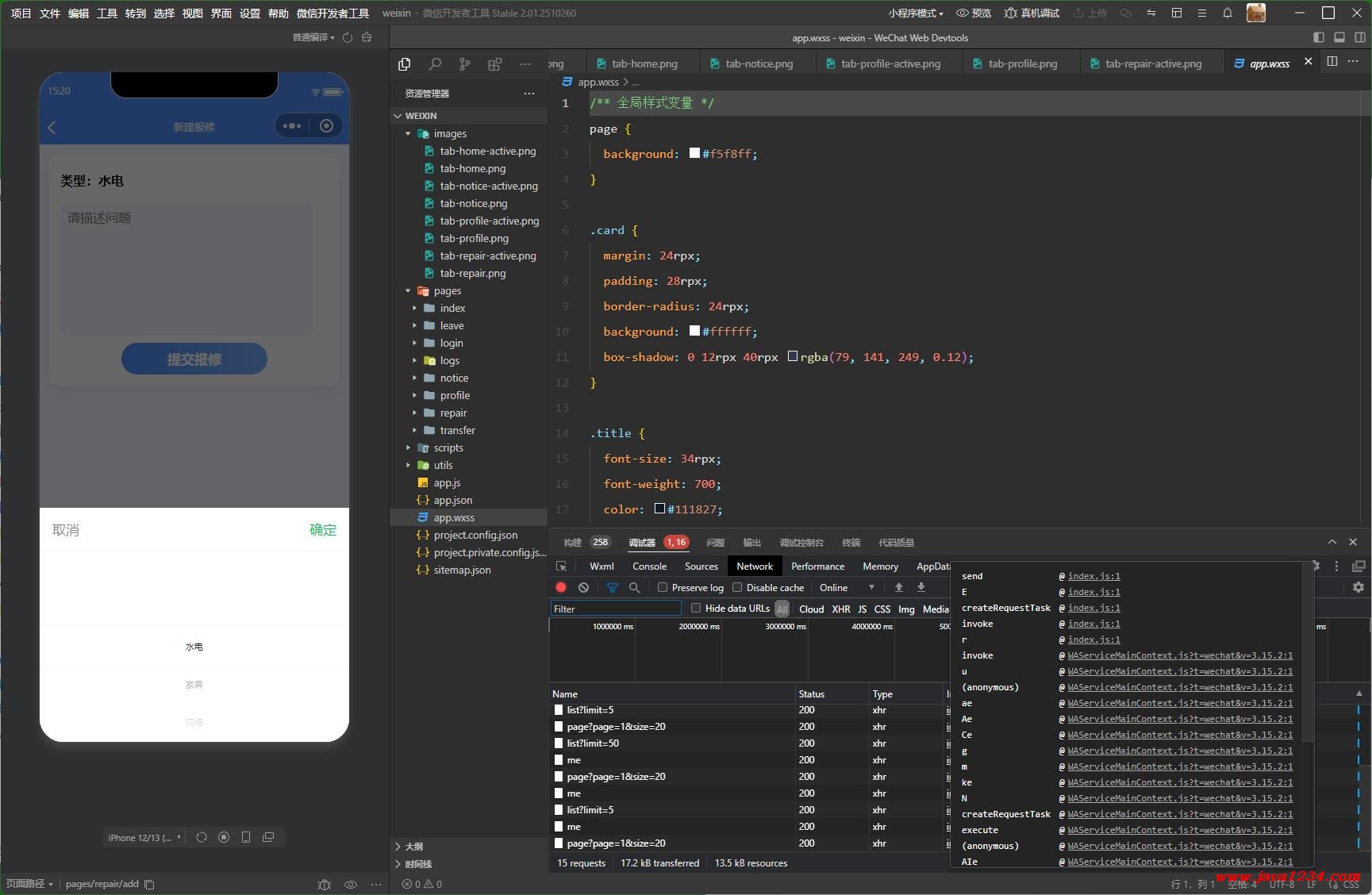Screen dimensions: 1372x895
Task: Open the 工具 menu in menu bar
Action: [106, 13]
